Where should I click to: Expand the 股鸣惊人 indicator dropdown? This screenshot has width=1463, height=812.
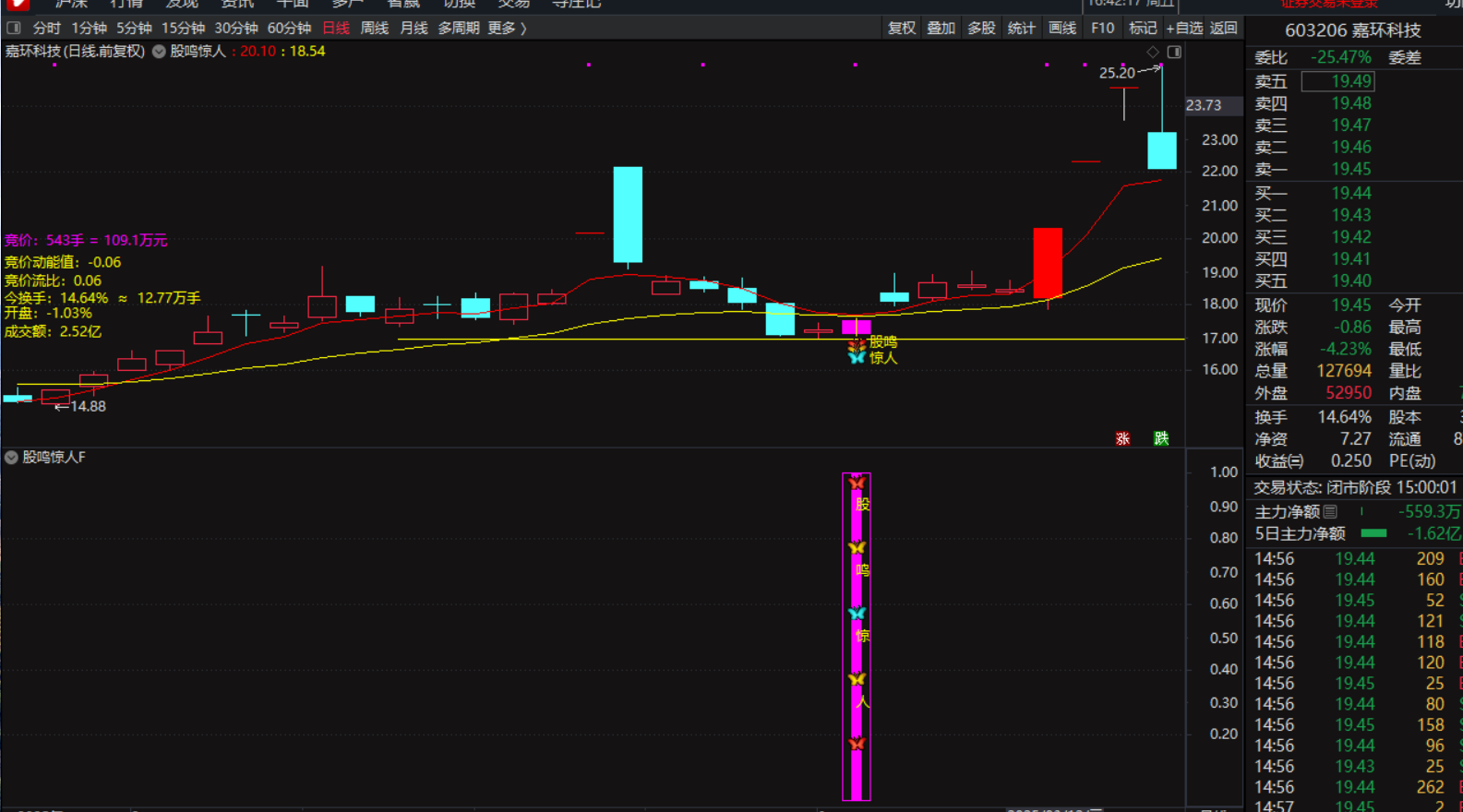click(x=159, y=52)
